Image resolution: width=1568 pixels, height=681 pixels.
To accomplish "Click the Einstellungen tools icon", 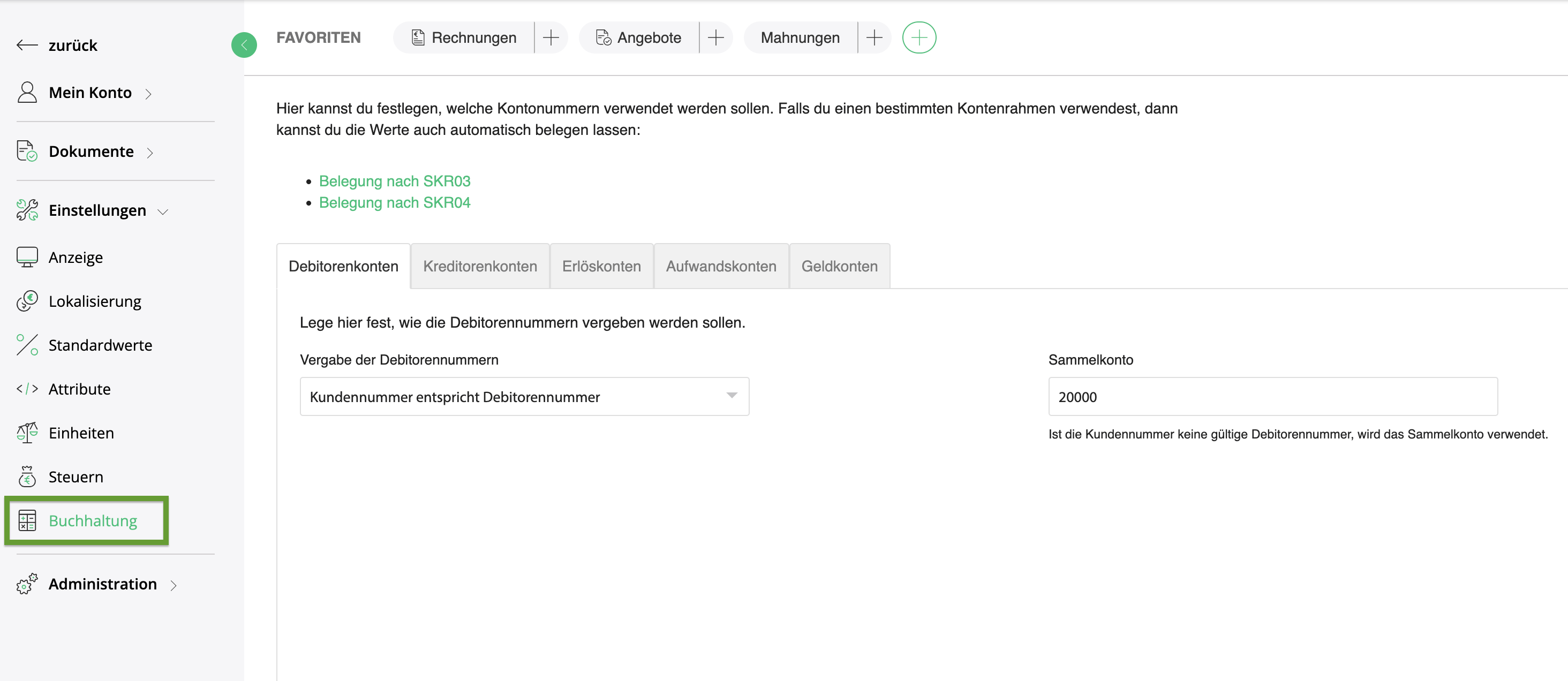I will 27,210.
